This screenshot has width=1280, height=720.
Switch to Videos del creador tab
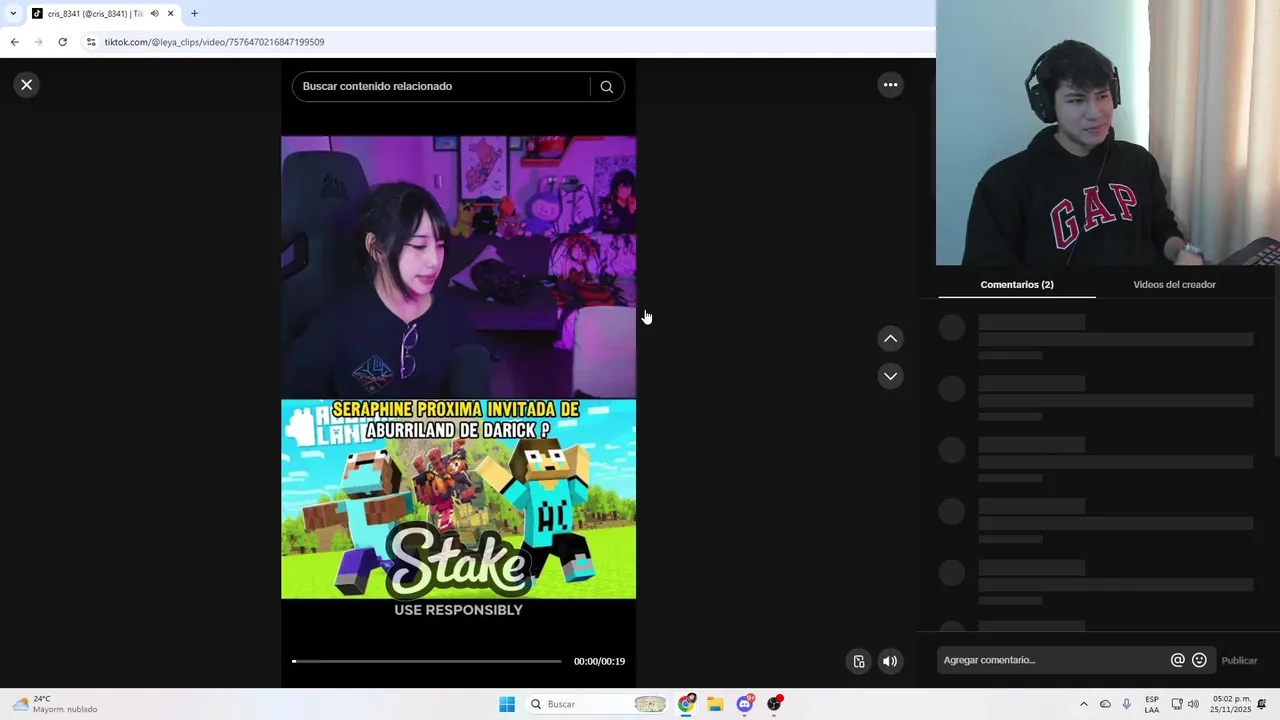1174,285
